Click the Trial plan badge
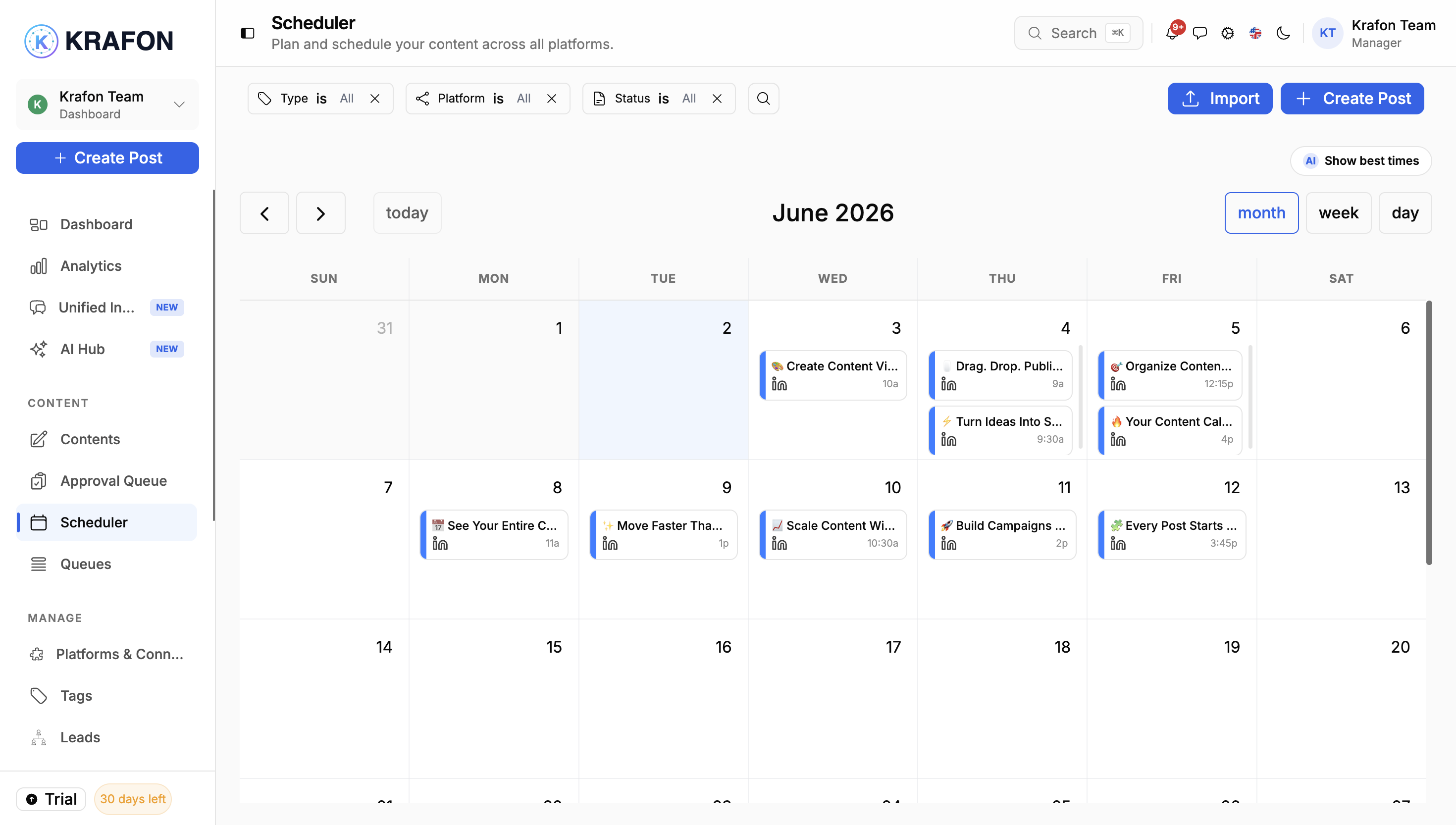Image resolution: width=1456 pixels, height=825 pixels. [x=51, y=799]
